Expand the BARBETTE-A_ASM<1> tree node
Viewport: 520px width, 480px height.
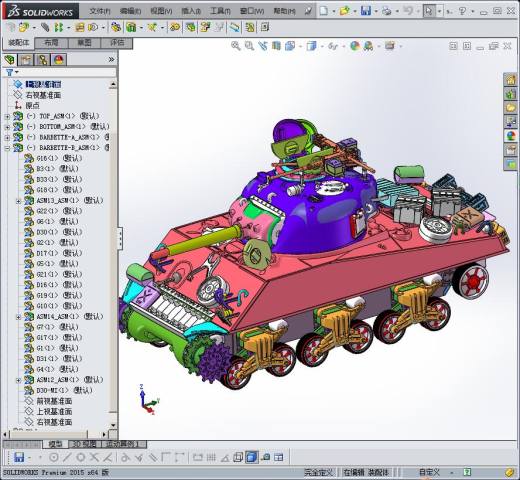coord(7,137)
